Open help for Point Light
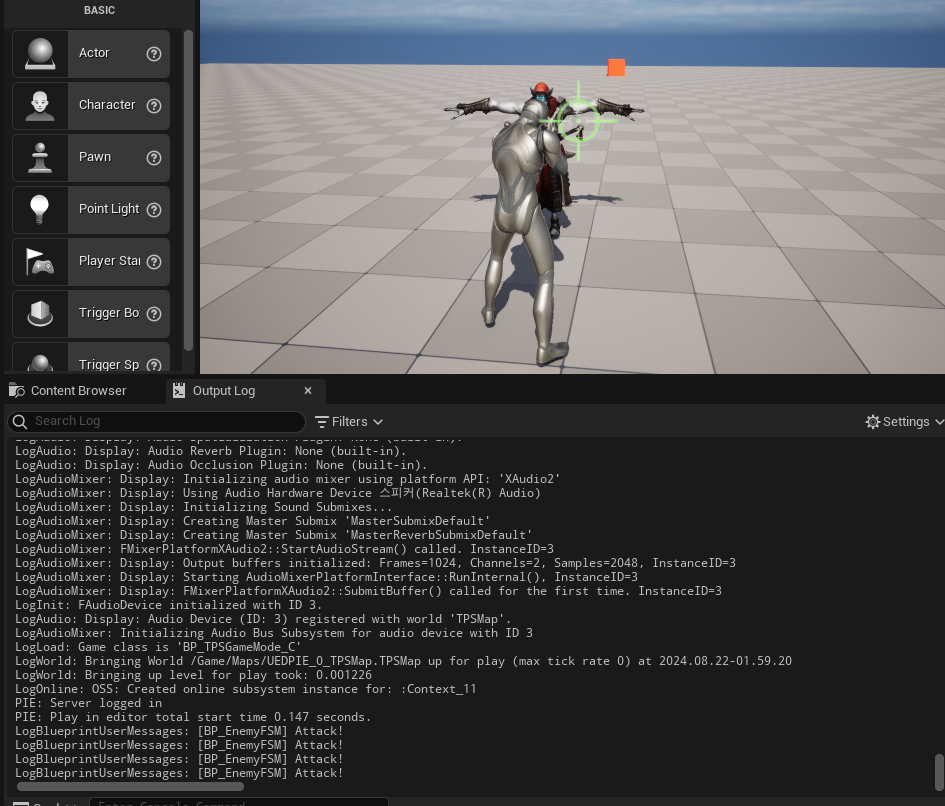945x806 pixels. point(154,209)
